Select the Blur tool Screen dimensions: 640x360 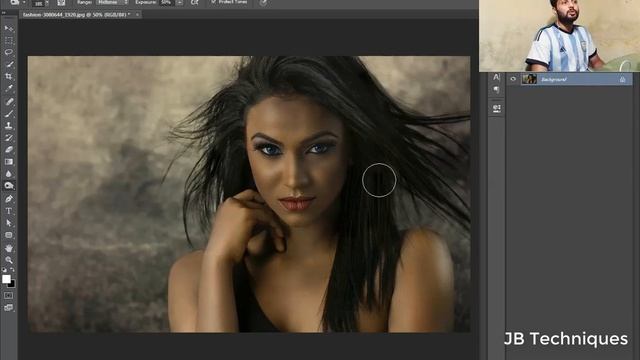tap(9, 174)
